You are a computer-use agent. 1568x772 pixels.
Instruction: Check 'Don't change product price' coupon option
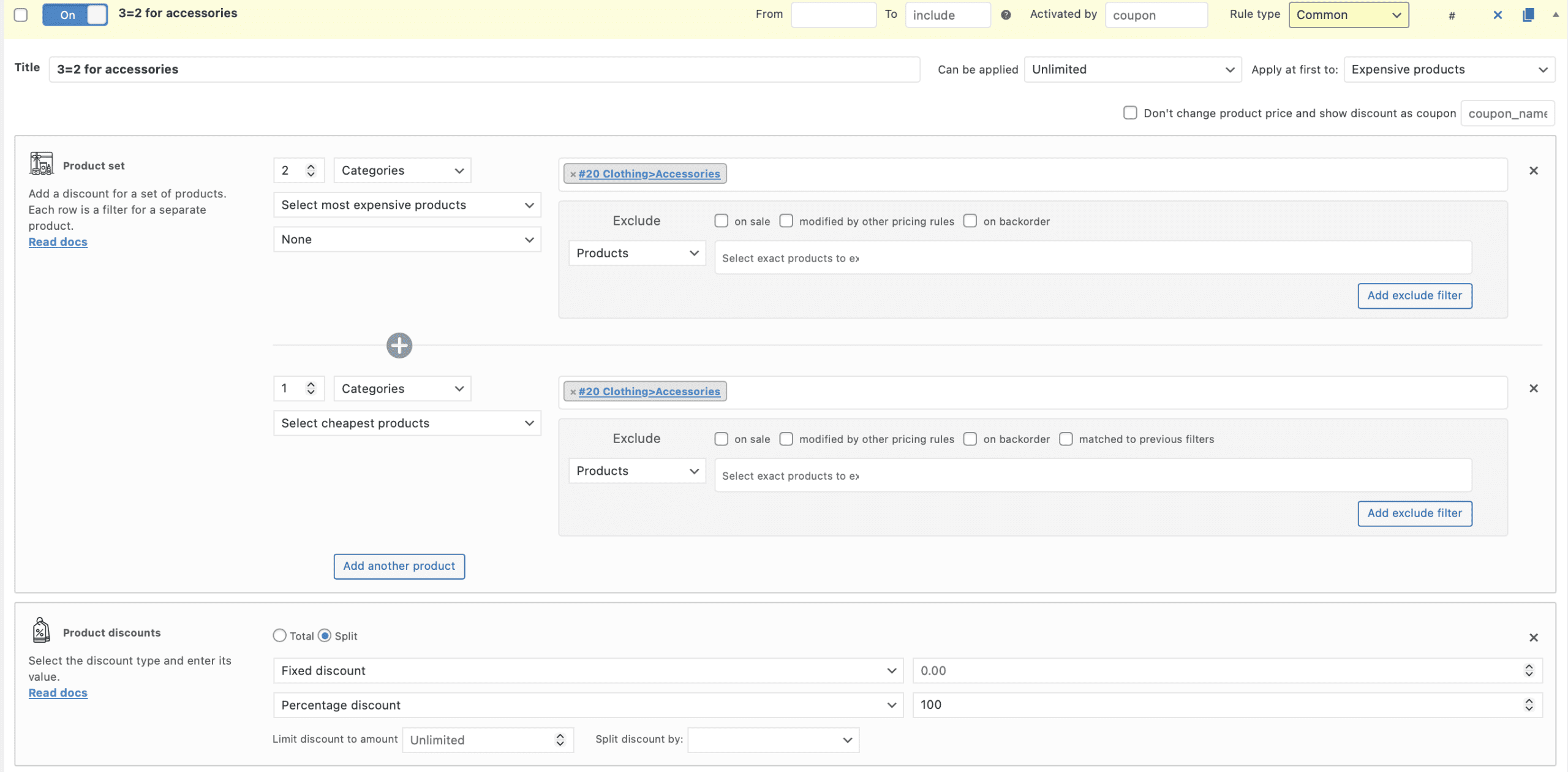[x=1129, y=113]
